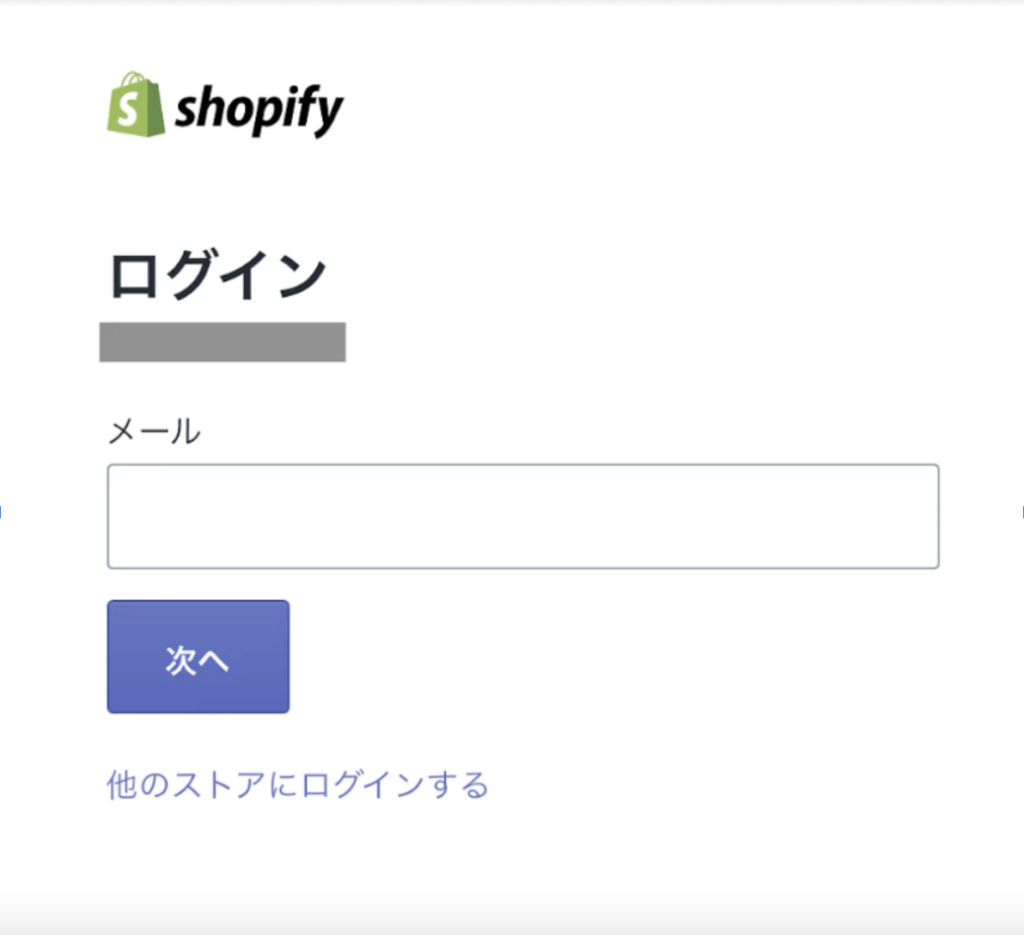Click the 次へ text on the purple button
Image resolution: width=1024 pixels, height=935 pixels.
pos(198,660)
